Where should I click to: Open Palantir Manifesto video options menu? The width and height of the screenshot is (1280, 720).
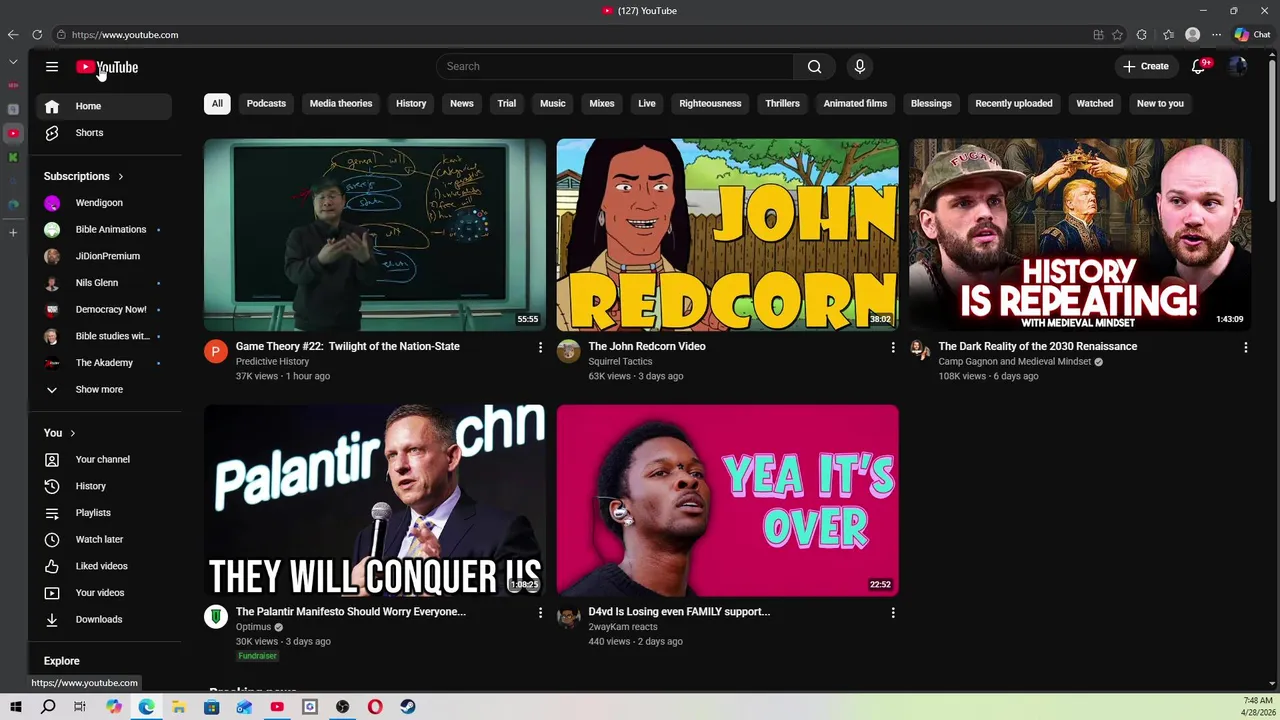(x=540, y=612)
